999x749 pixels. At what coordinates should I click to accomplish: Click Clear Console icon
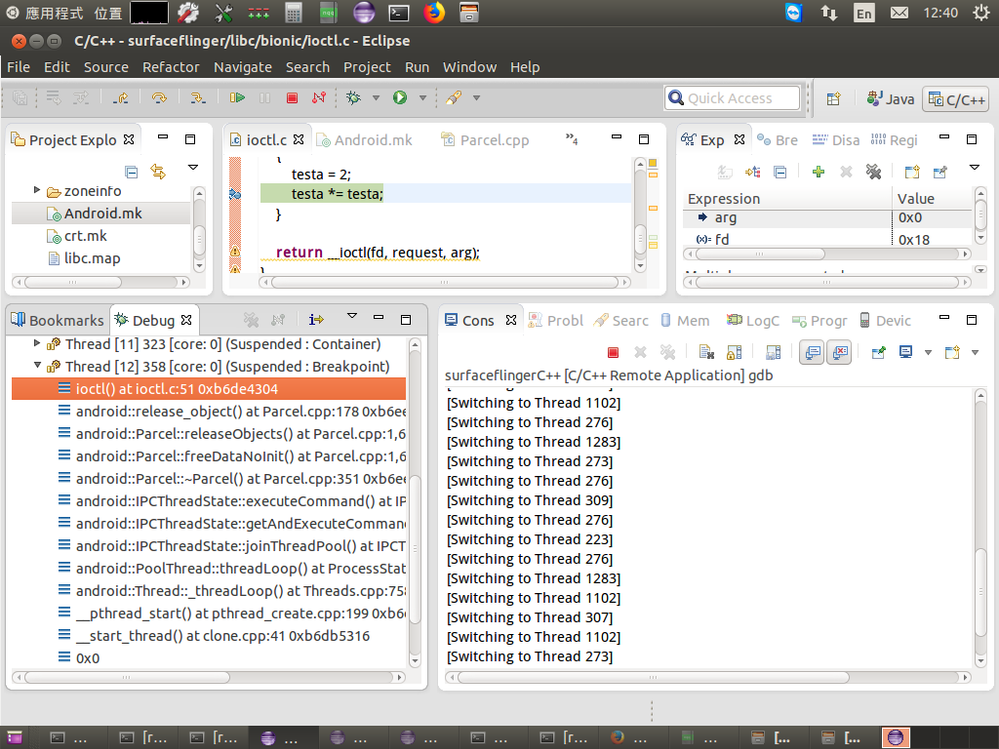click(706, 352)
